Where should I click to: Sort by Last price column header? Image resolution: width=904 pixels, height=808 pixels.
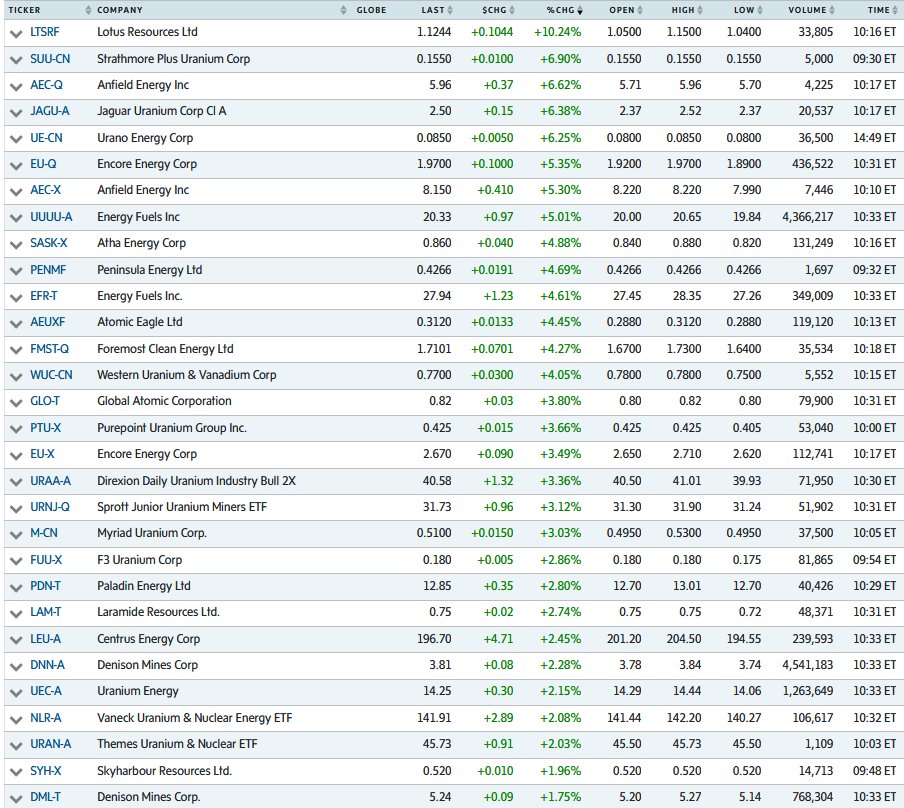pos(436,10)
